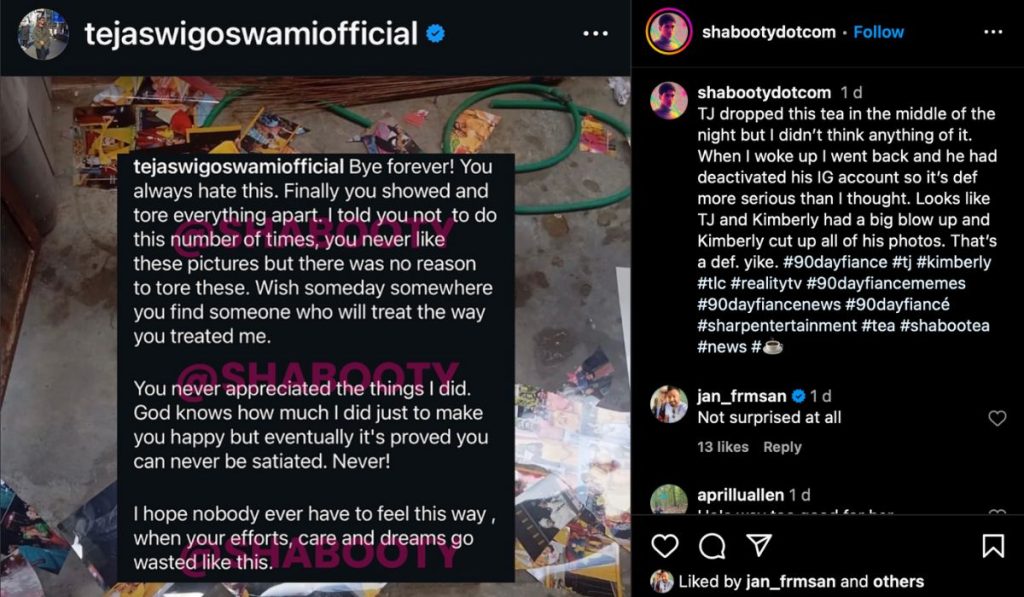This screenshot has height=597, width=1024.
Task: Follow shabootydotcom
Action: click(879, 32)
